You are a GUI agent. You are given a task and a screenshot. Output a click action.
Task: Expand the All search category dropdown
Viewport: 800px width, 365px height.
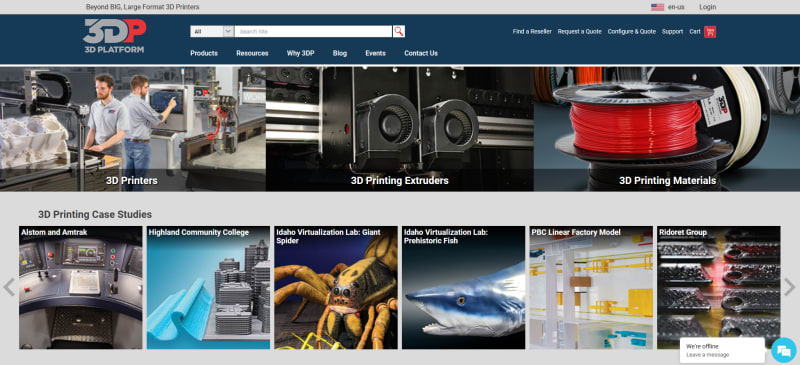pyautogui.click(x=212, y=32)
